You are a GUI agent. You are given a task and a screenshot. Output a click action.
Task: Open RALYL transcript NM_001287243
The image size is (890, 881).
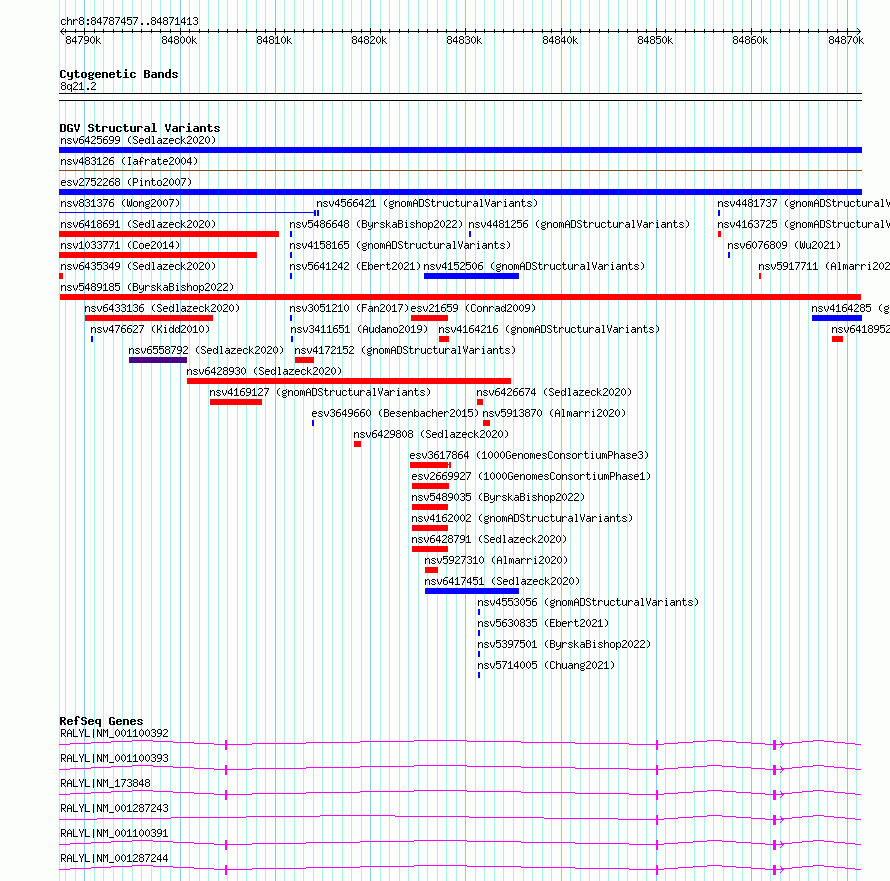pyautogui.click(x=114, y=808)
